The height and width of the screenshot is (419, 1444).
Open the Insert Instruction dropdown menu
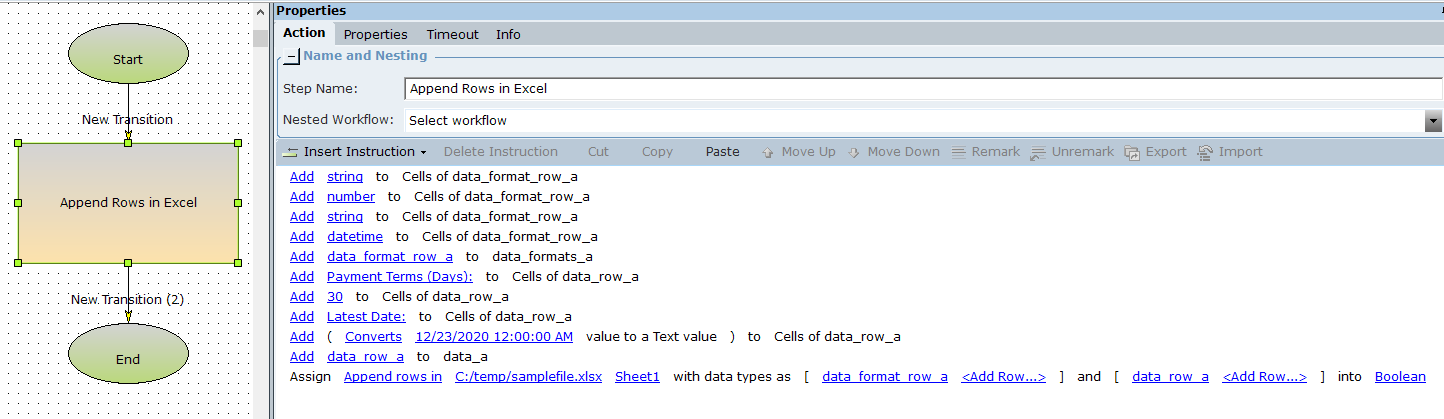click(x=355, y=152)
